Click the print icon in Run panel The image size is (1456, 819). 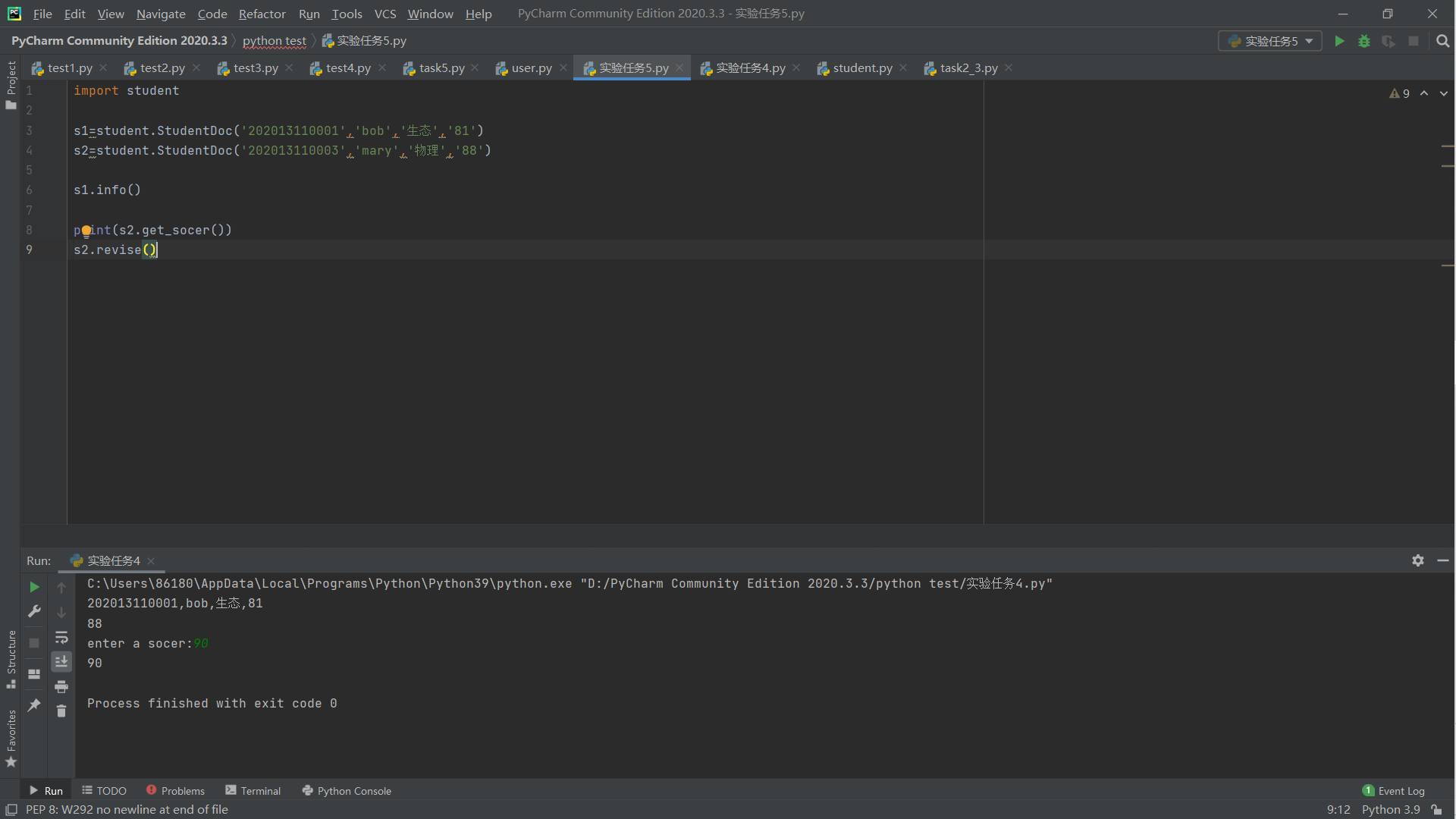coord(61,687)
